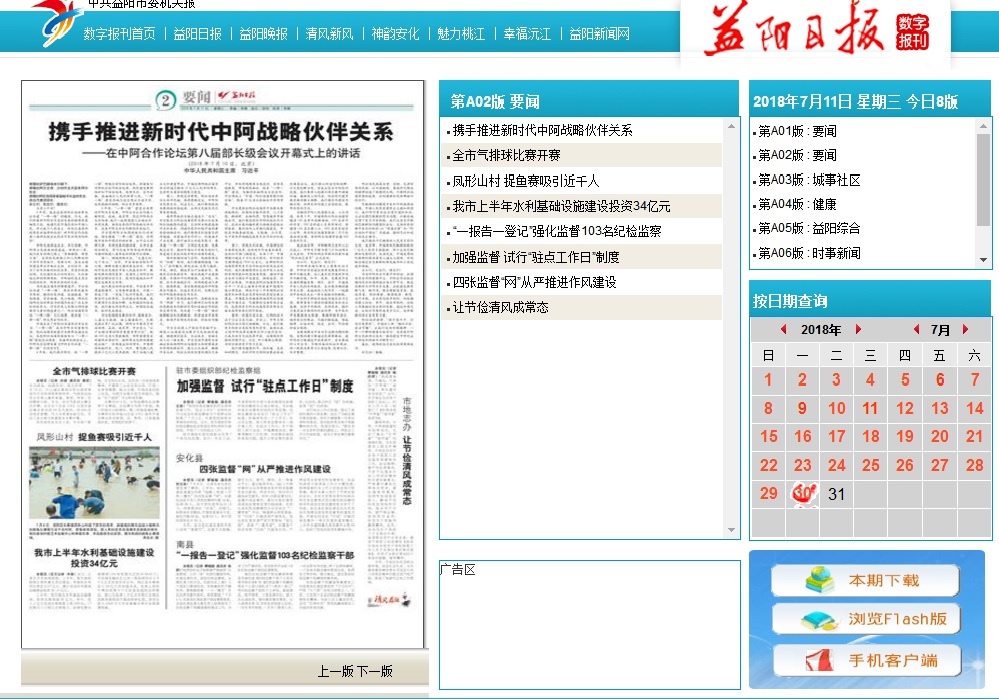
Task: Go to previous month using left arrow by 7月
Action: (x=916, y=330)
